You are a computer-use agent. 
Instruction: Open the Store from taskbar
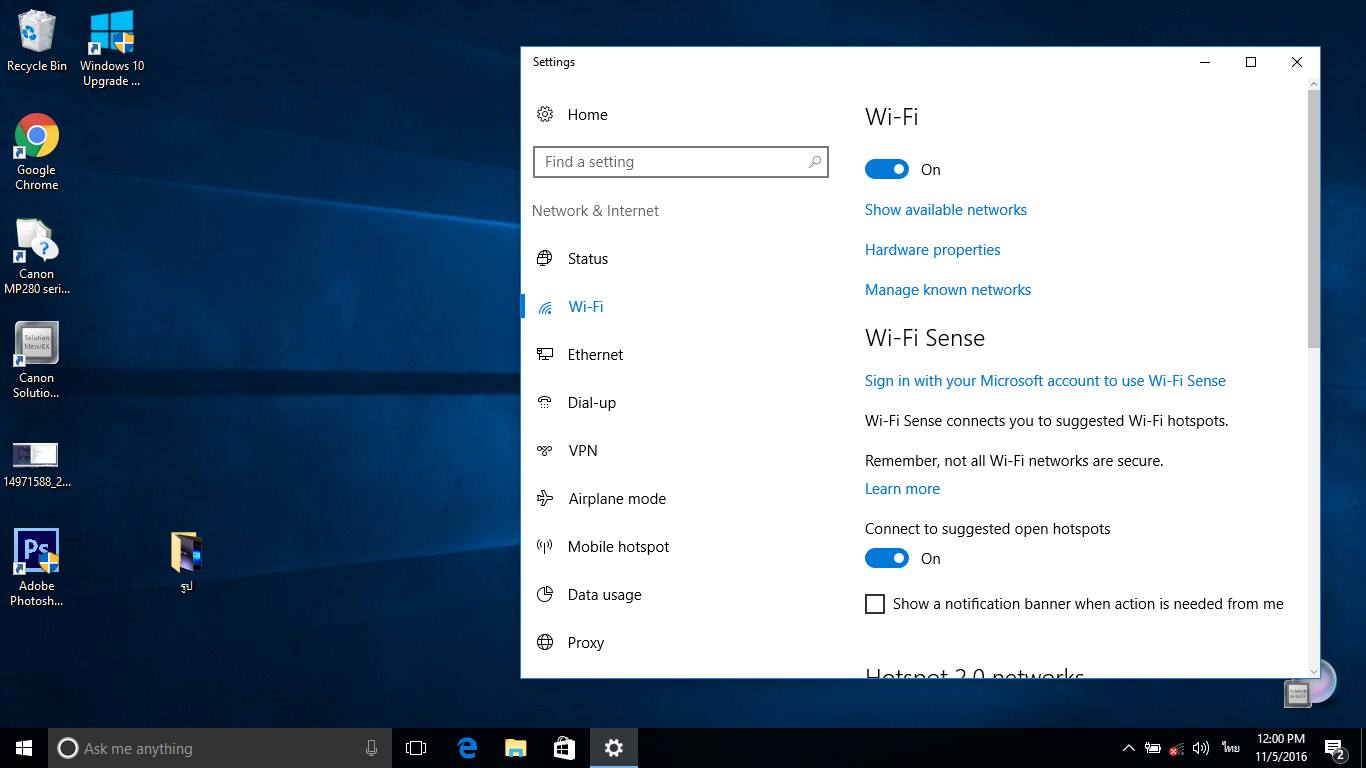tap(564, 748)
